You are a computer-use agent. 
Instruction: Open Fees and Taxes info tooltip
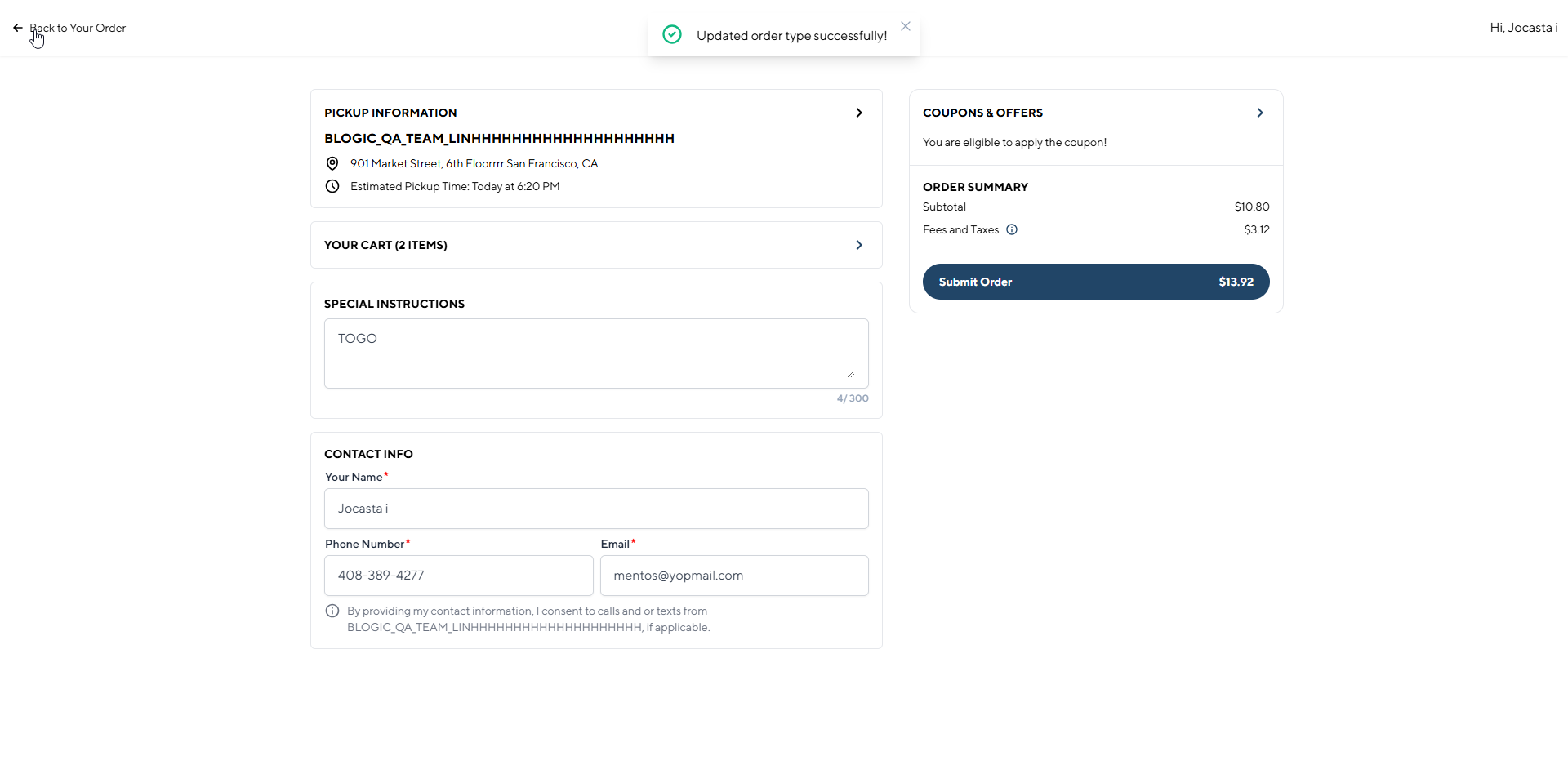tap(1012, 229)
